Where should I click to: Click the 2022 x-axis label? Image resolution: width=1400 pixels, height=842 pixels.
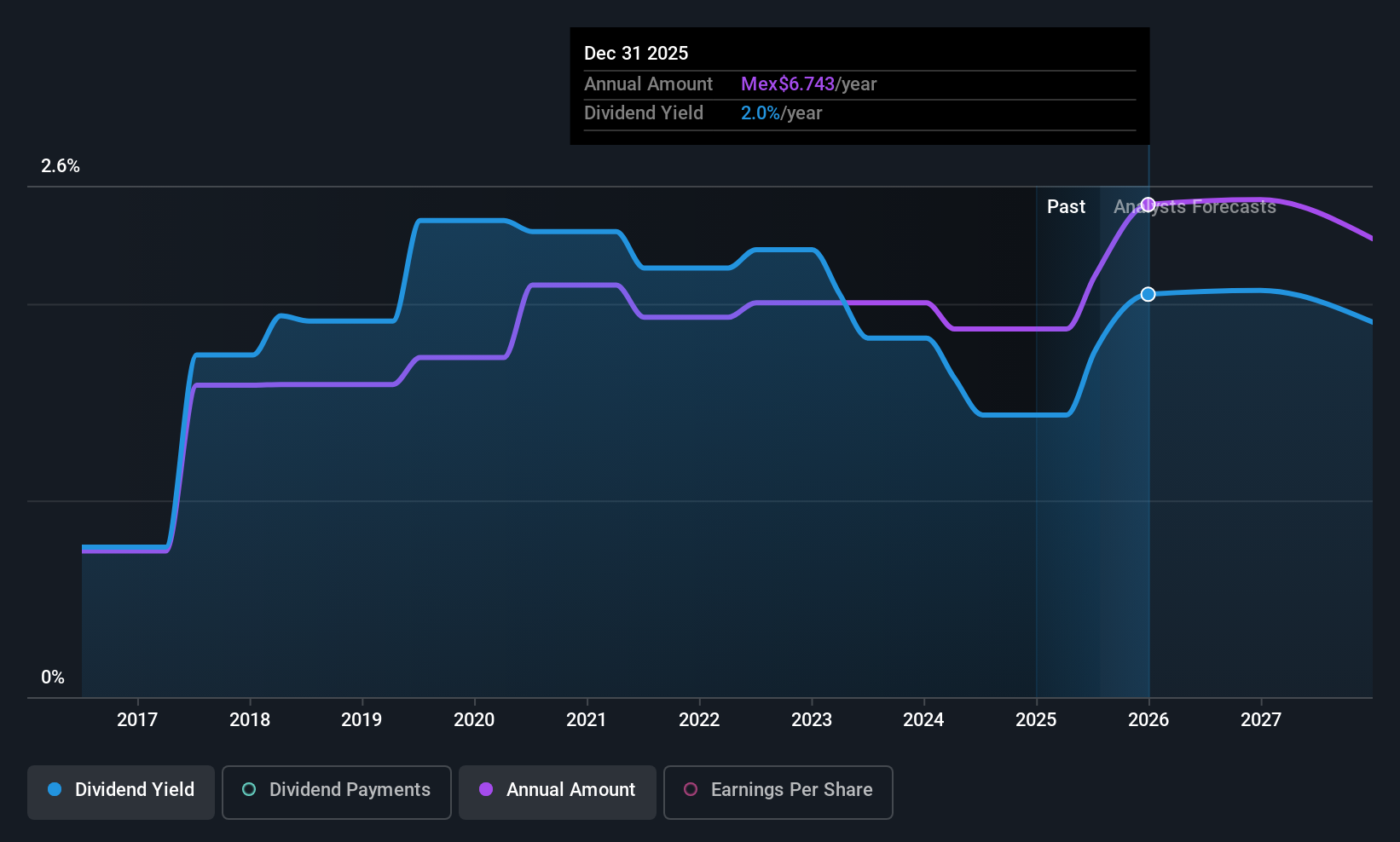pyautogui.click(x=699, y=719)
